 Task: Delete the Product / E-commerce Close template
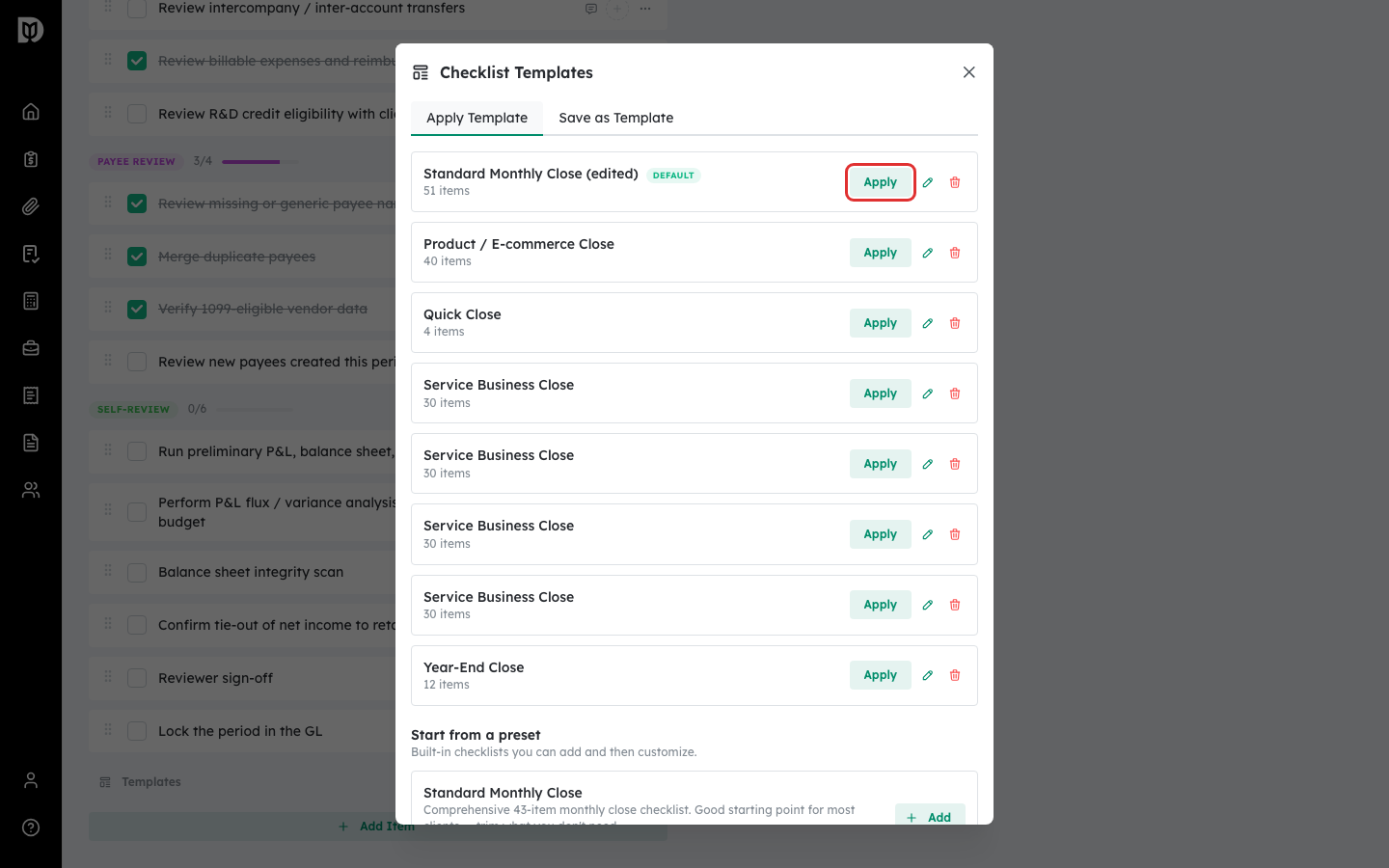pyautogui.click(x=955, y=253)
